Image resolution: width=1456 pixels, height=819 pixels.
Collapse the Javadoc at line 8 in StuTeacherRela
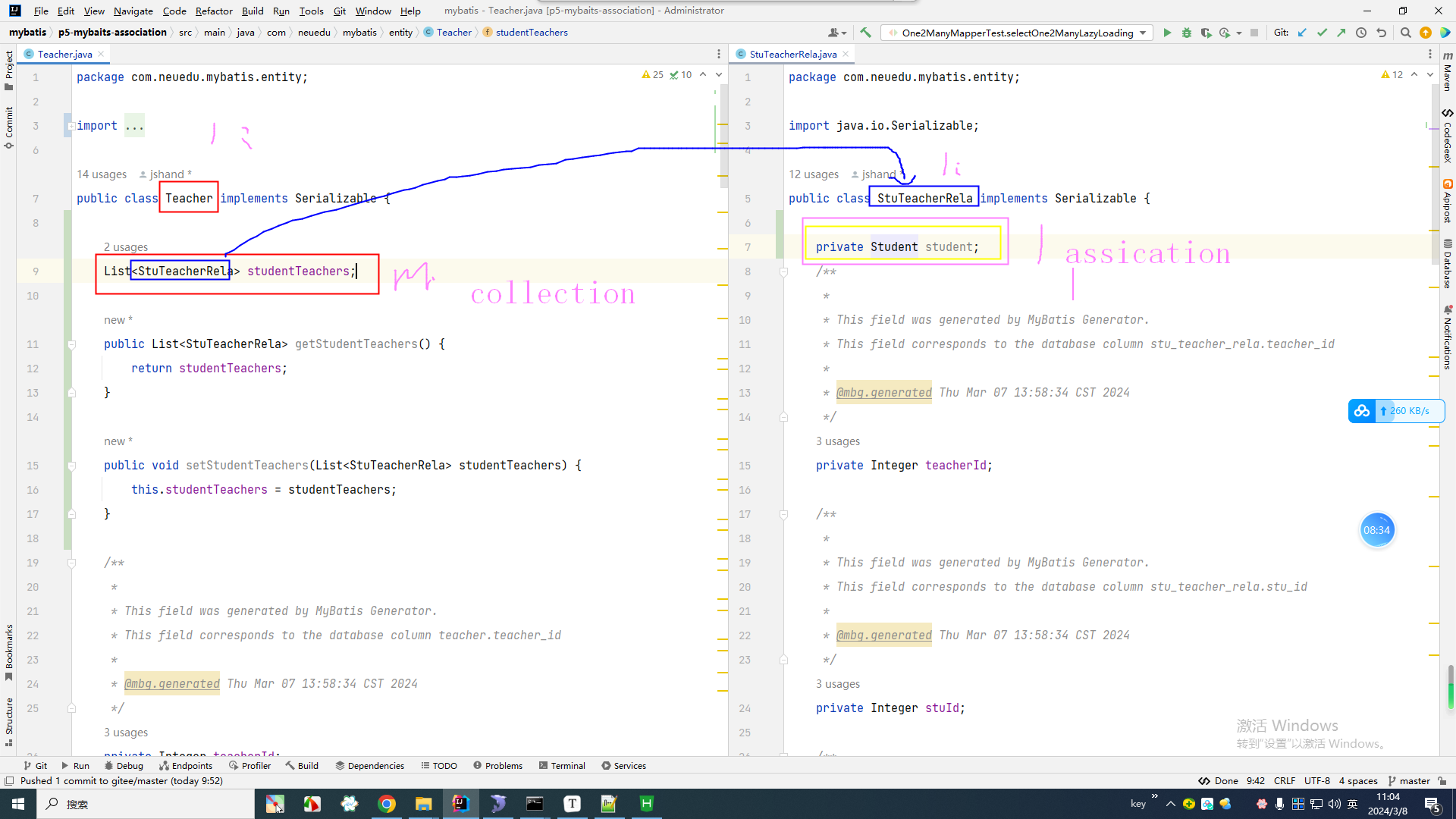(x=784, y=271)
